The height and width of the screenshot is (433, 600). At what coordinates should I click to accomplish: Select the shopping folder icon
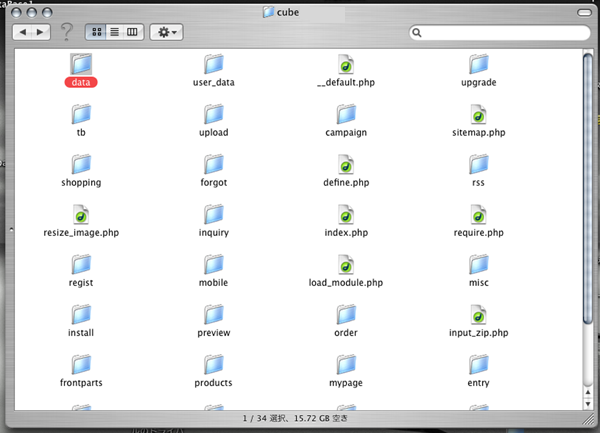pos(81,164)
